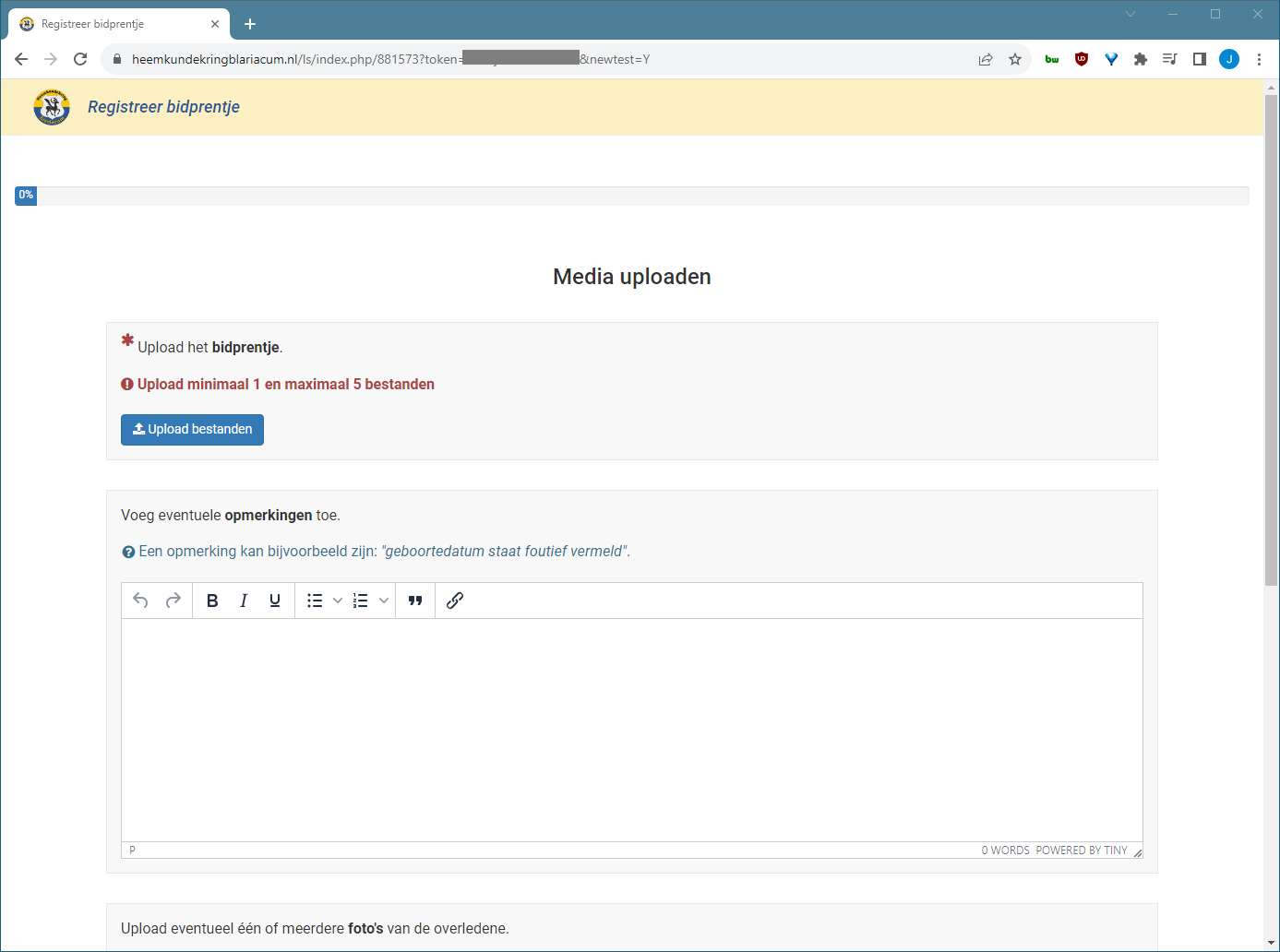The image size is (1280, 952).
Task: Open the Registreer bidprentje header link
Action: point(163,107)
